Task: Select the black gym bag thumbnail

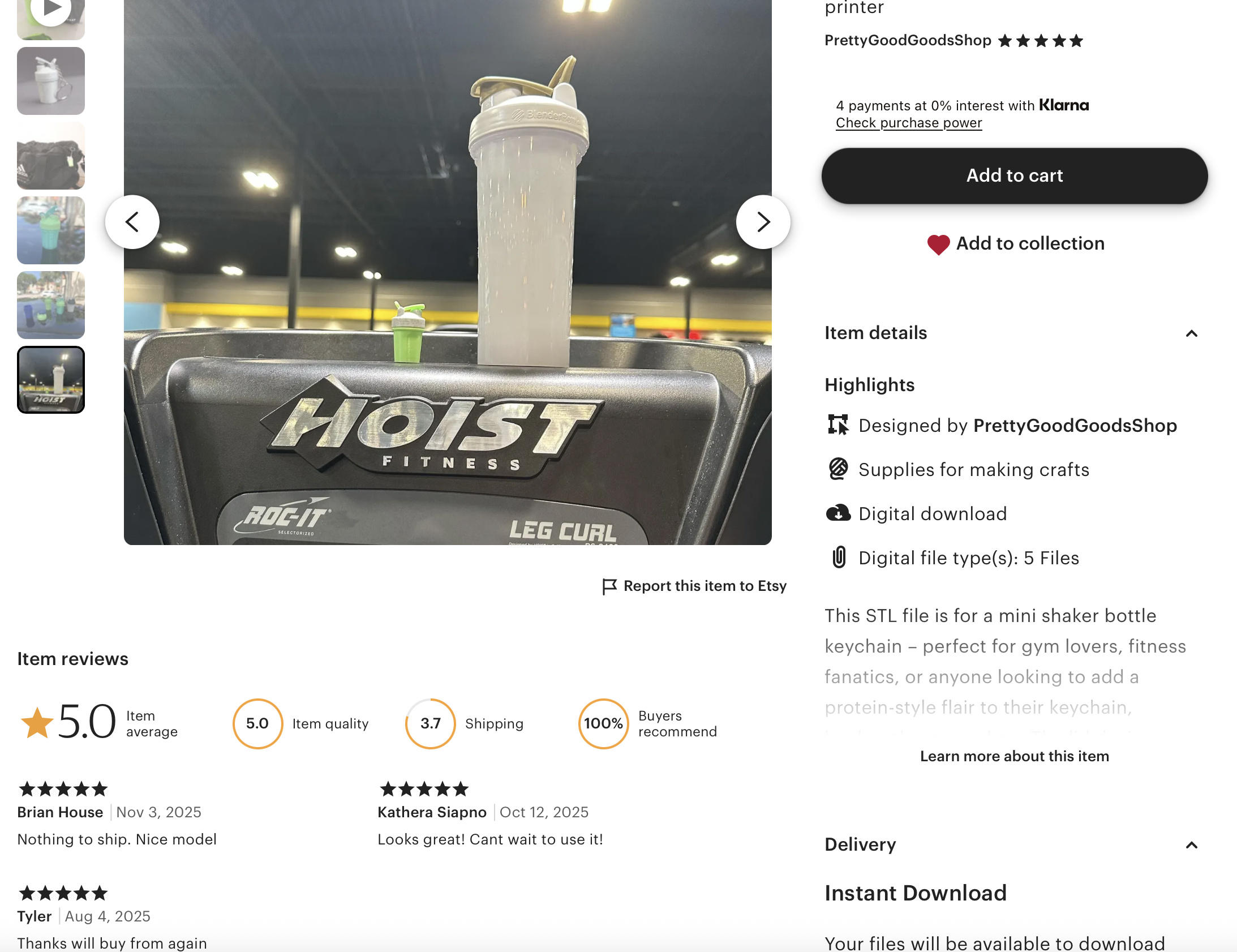Action: [51, 156]
